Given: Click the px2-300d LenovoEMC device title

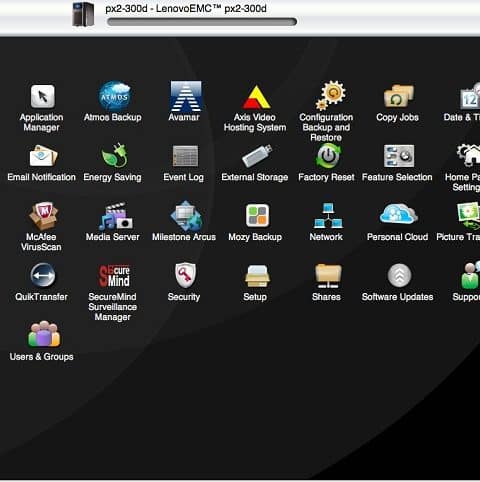Looking at the screenshot, I should (x=186, y=8).
